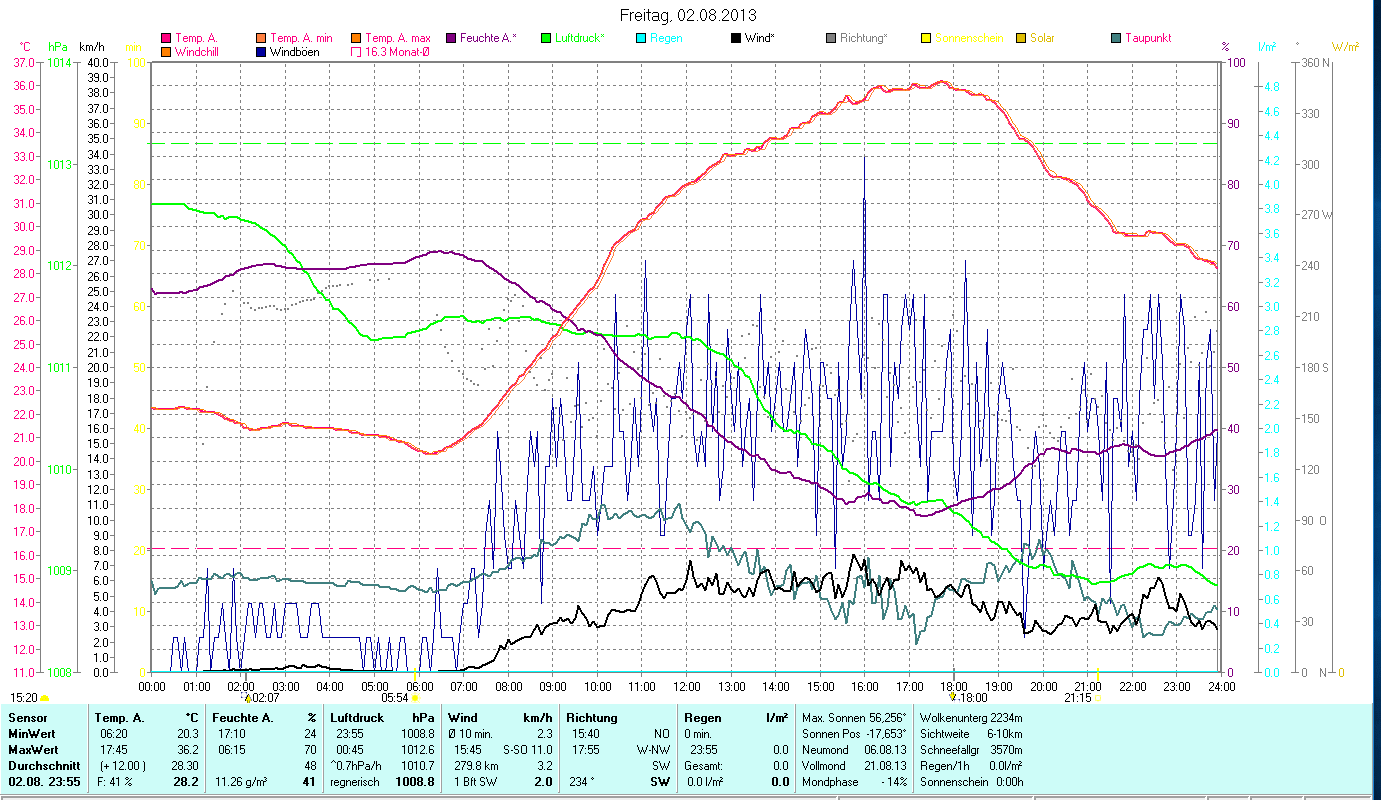Screen dimensions: 1381x800
Task: Click the '279.8 km' wind run value
Action: point(476,765)
